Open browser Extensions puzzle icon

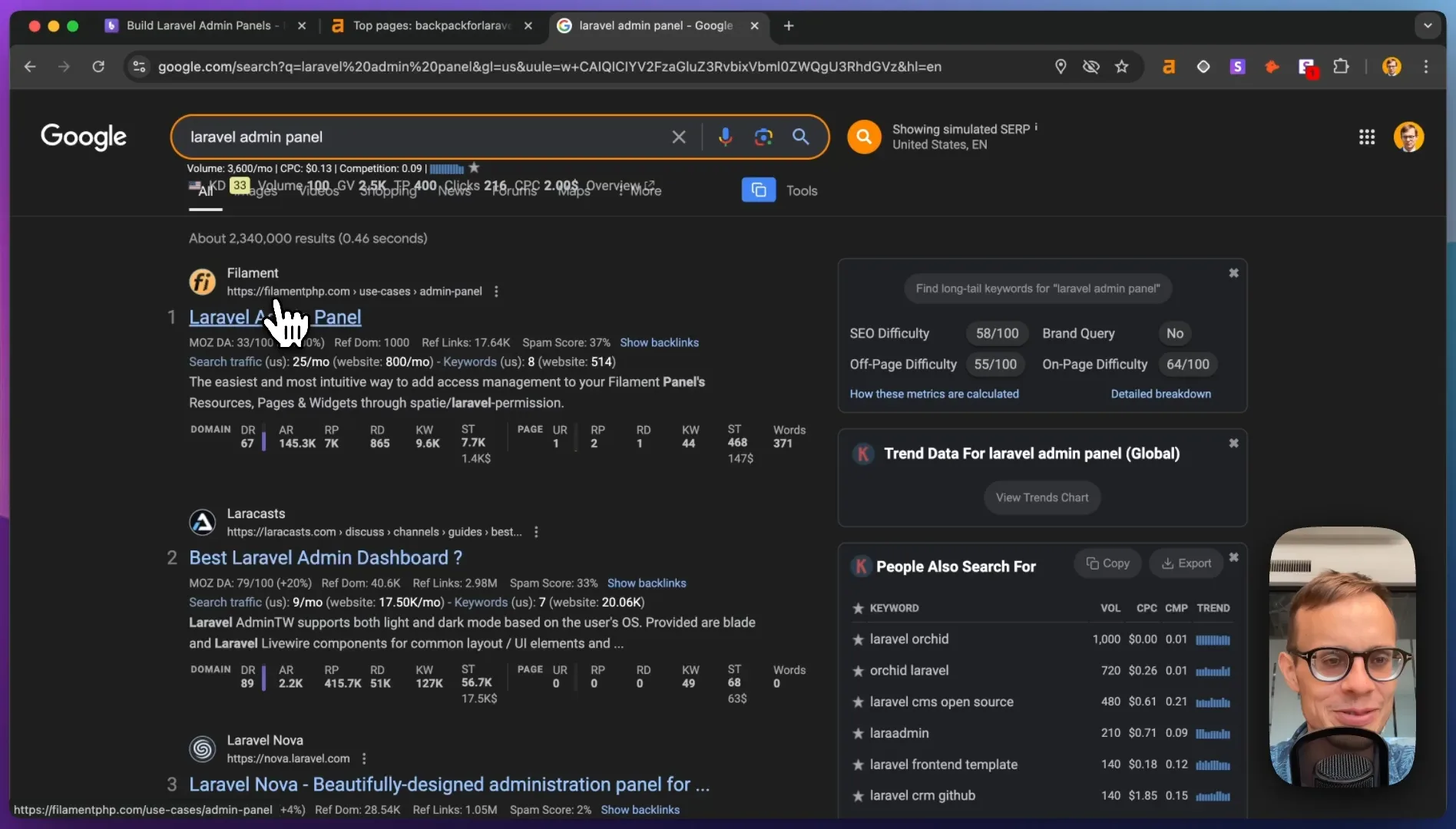(x=1341, y=67)
